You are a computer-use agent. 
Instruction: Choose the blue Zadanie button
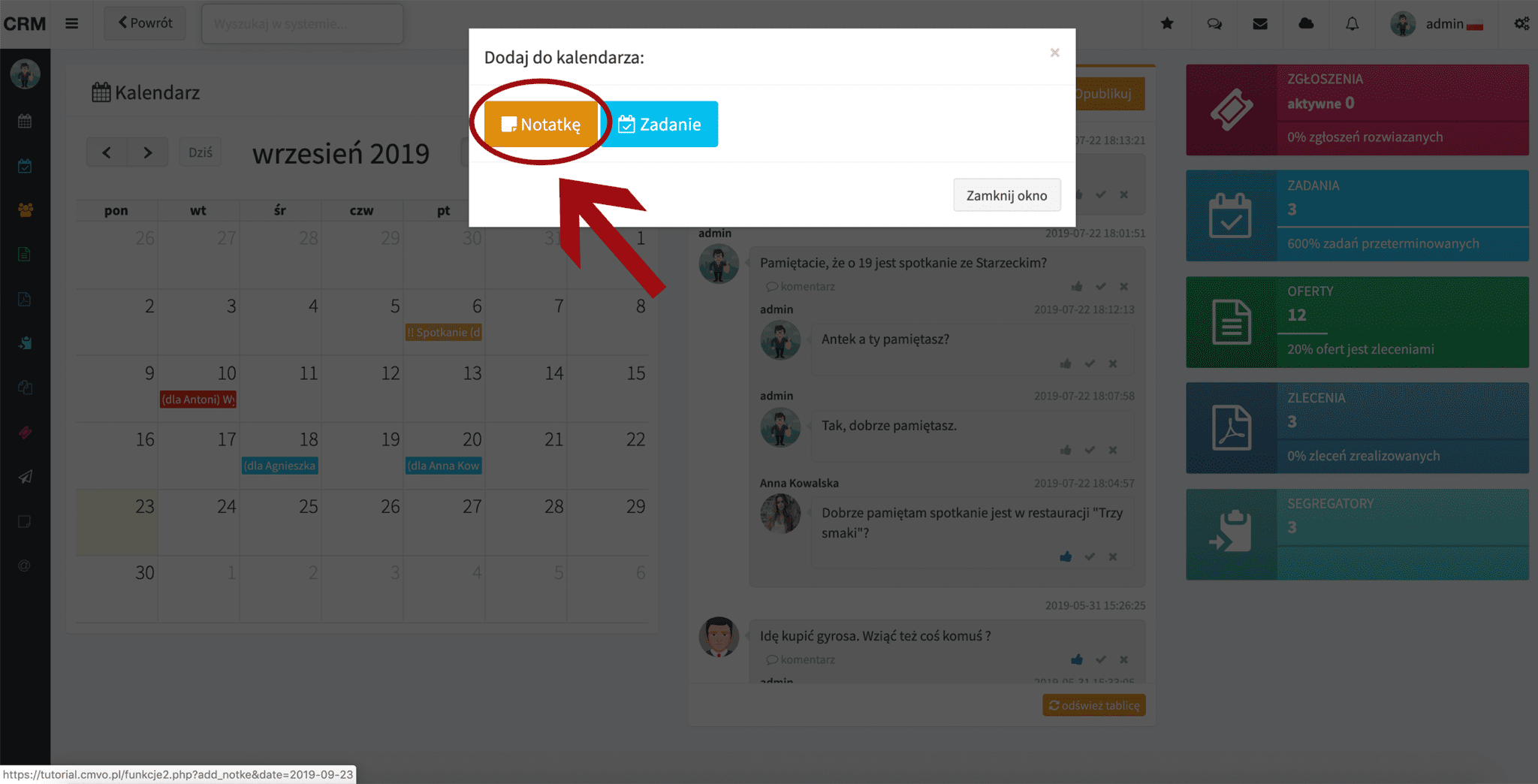[x=659, y=124]
